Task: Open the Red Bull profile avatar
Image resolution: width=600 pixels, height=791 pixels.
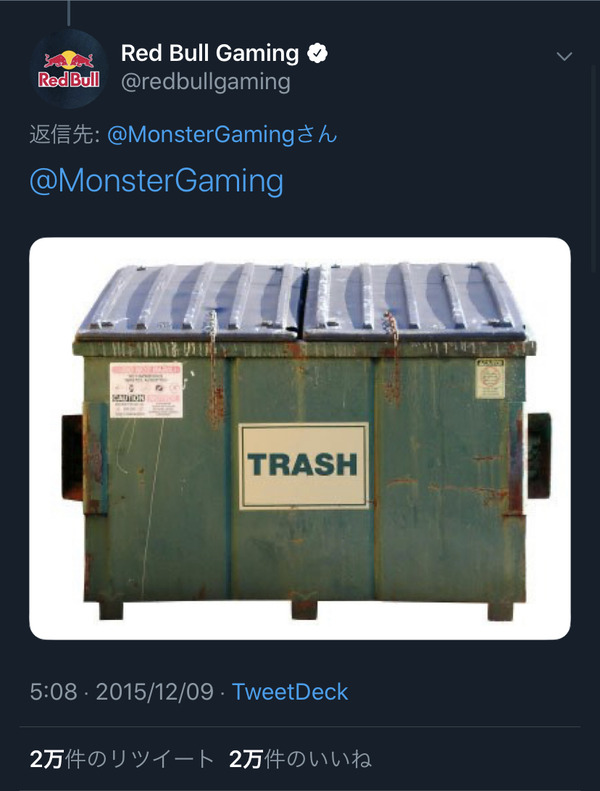Action: point(69,69)
